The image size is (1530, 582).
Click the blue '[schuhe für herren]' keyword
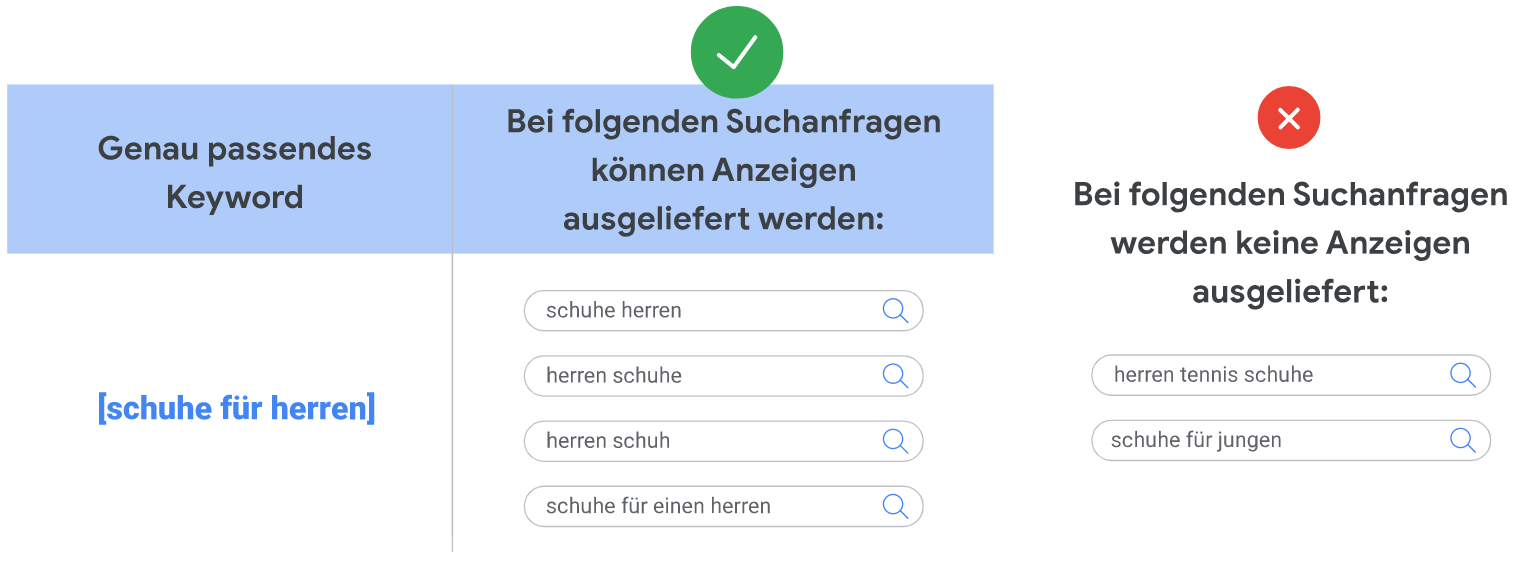click(236, 408)
